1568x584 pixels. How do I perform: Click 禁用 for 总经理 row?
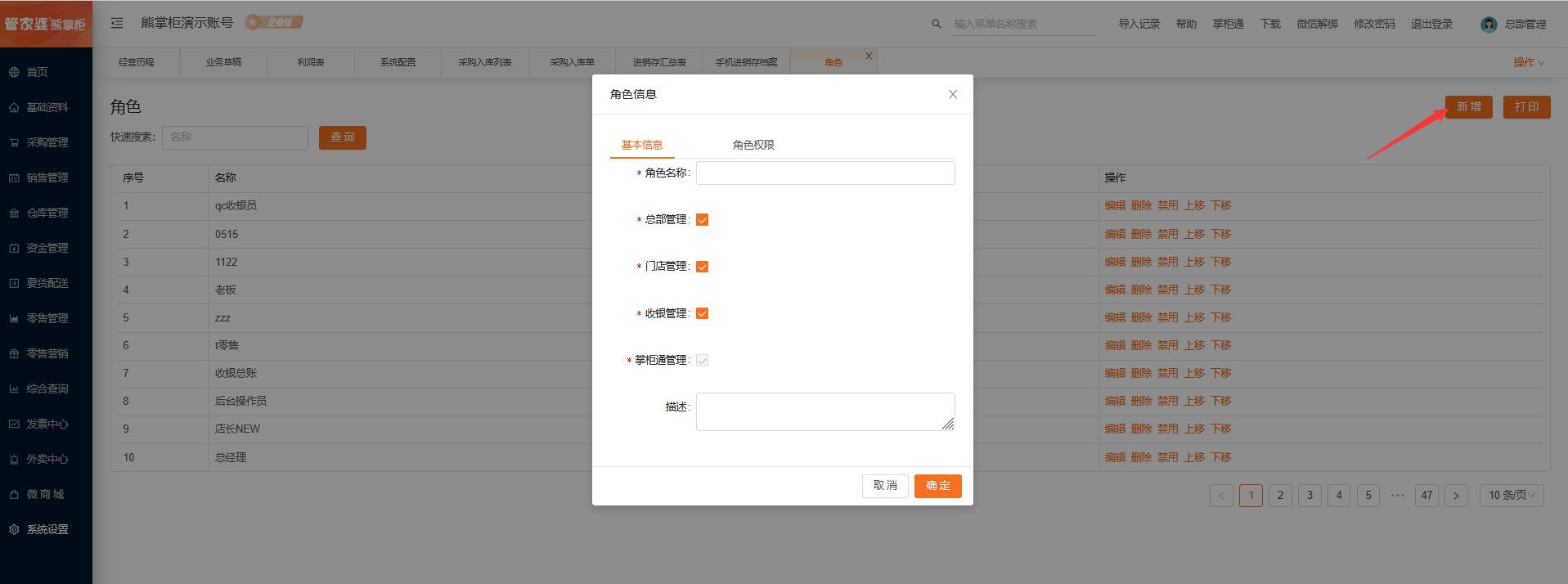pyautogui.click(x=1168, y=457)
